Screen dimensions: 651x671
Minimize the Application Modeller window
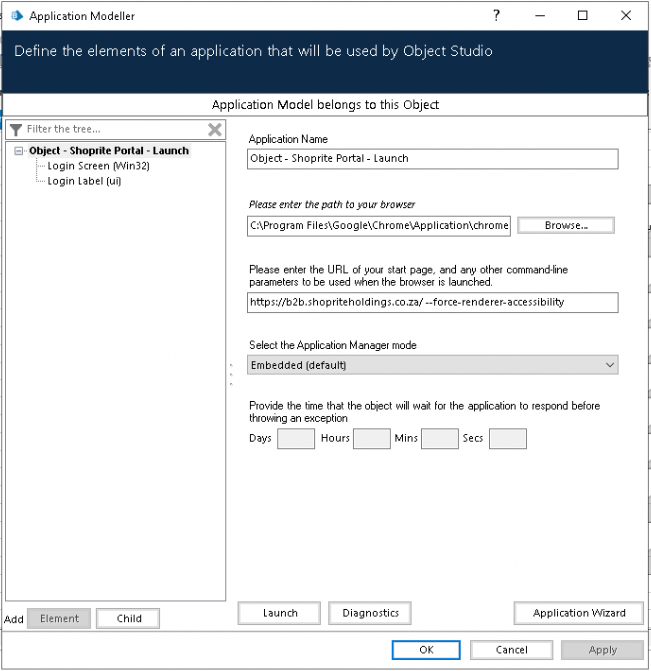540,16
